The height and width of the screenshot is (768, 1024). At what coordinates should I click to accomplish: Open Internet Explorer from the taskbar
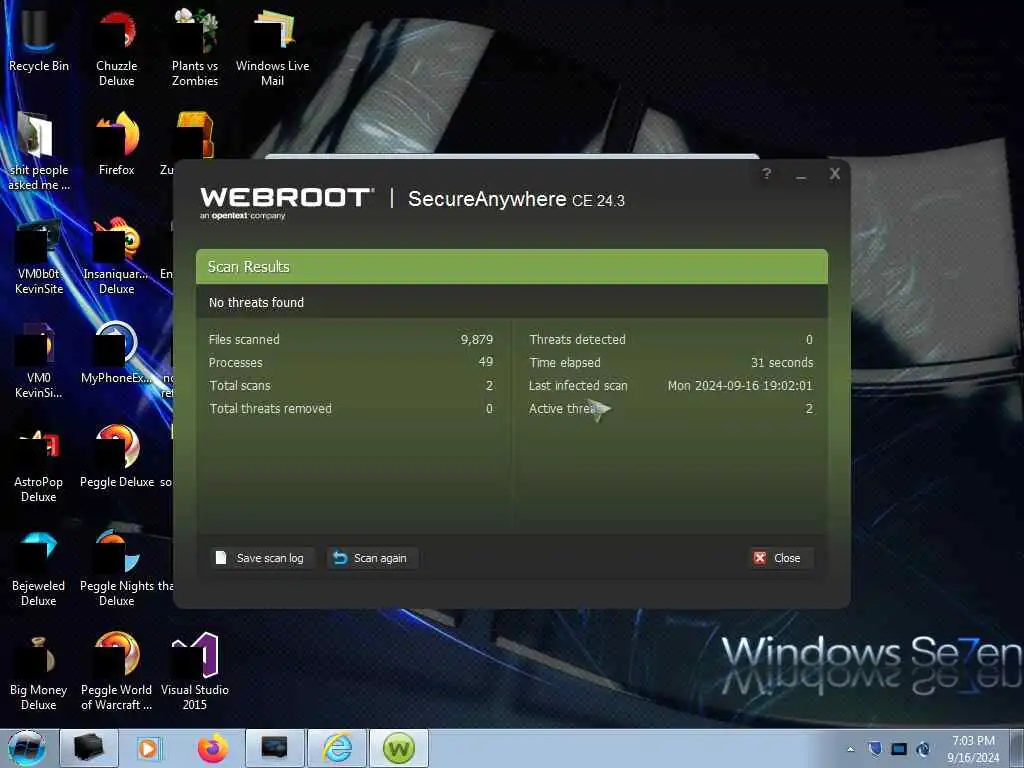click(337, 748)
